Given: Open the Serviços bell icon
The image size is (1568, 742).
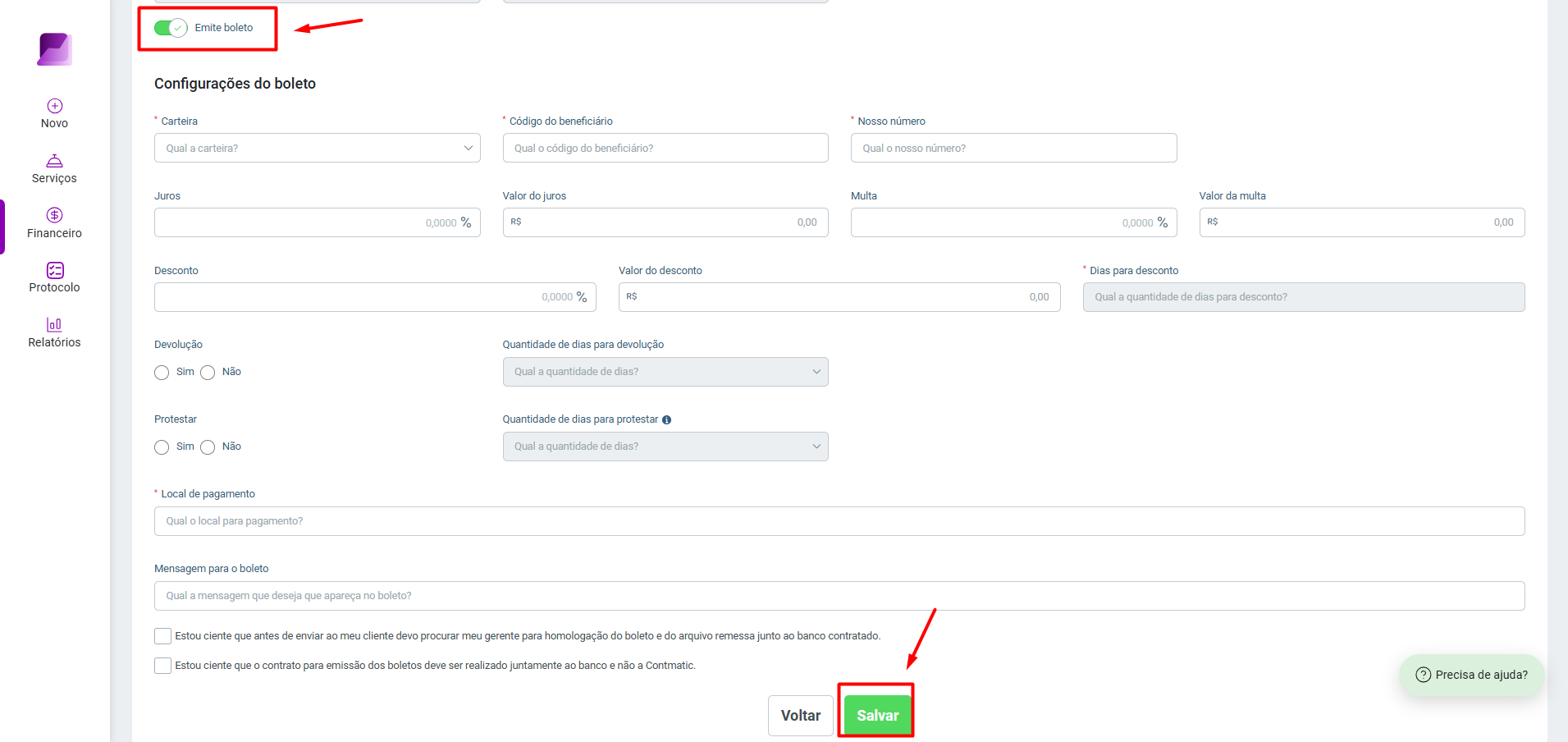Looking at the screenshot, I should pos(55,161).
